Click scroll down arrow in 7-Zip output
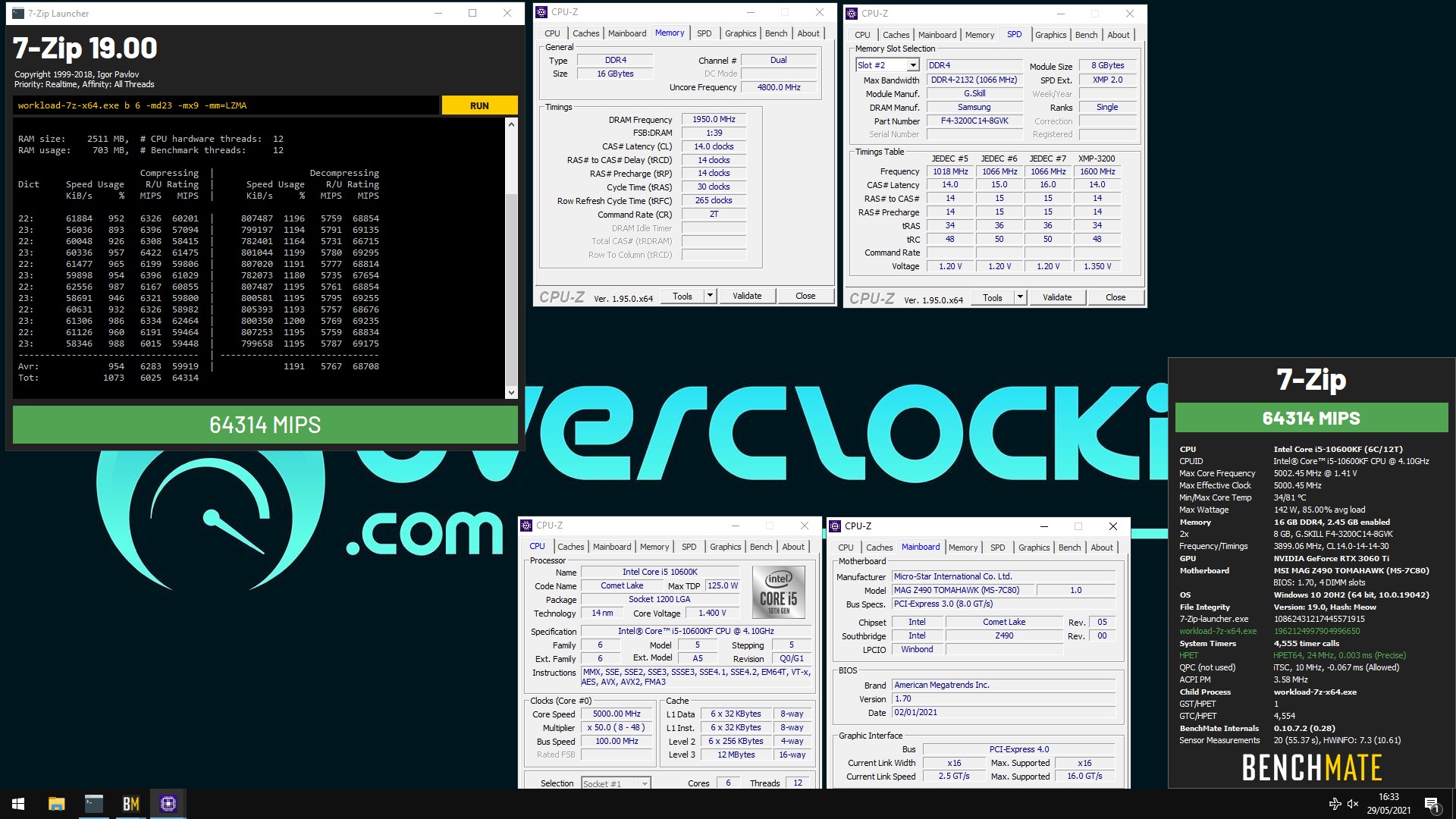Image resolution: width=1456 pixels, height=819 pixels. tap(511, 393)
